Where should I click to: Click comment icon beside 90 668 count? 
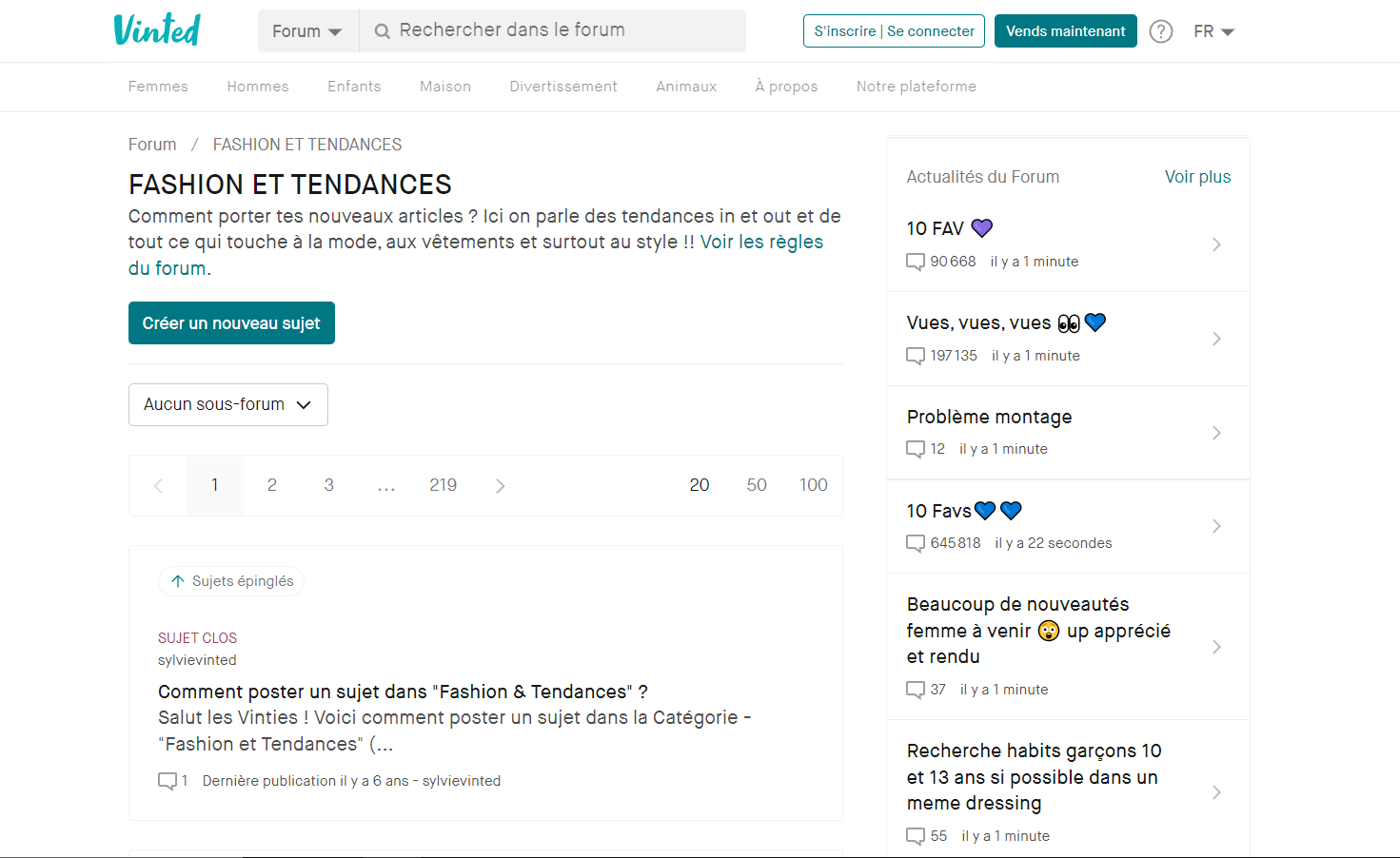[916, 262]
